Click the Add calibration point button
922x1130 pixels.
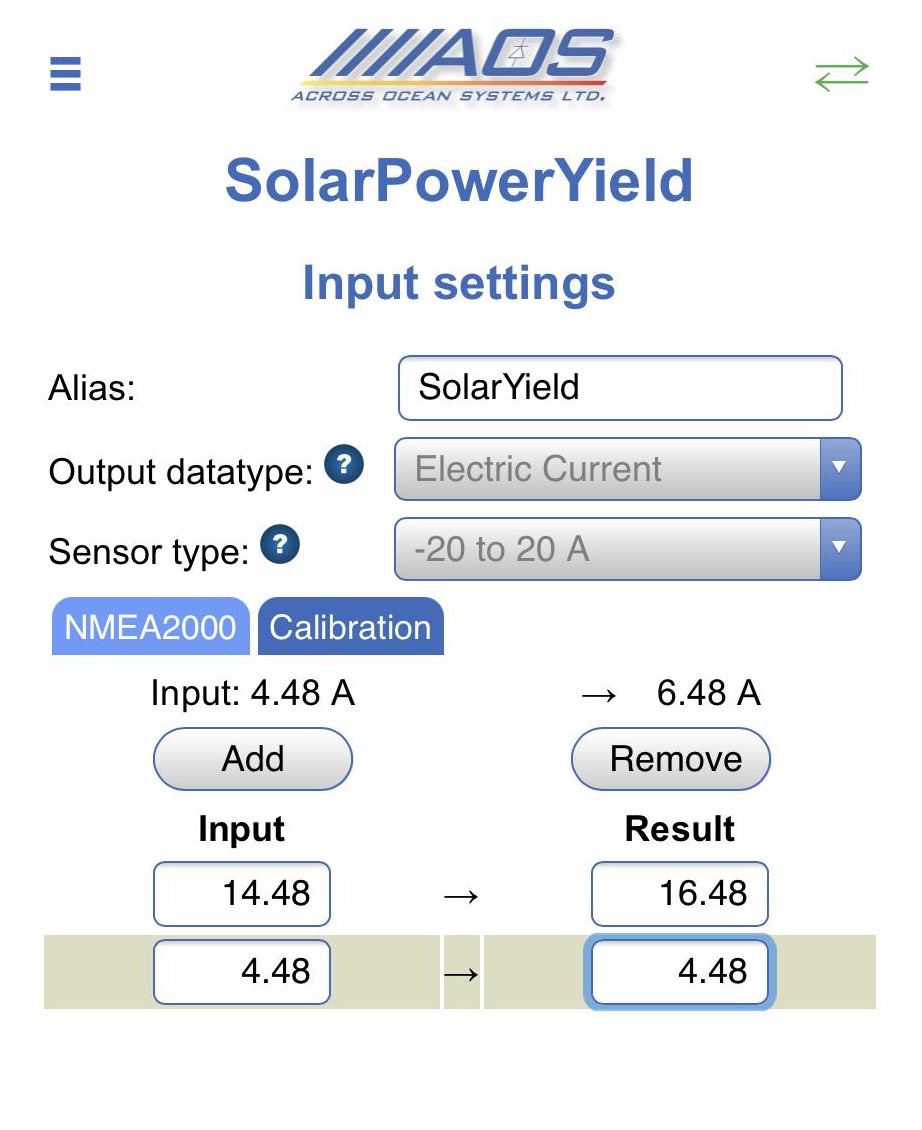click(x=253, y=759)
